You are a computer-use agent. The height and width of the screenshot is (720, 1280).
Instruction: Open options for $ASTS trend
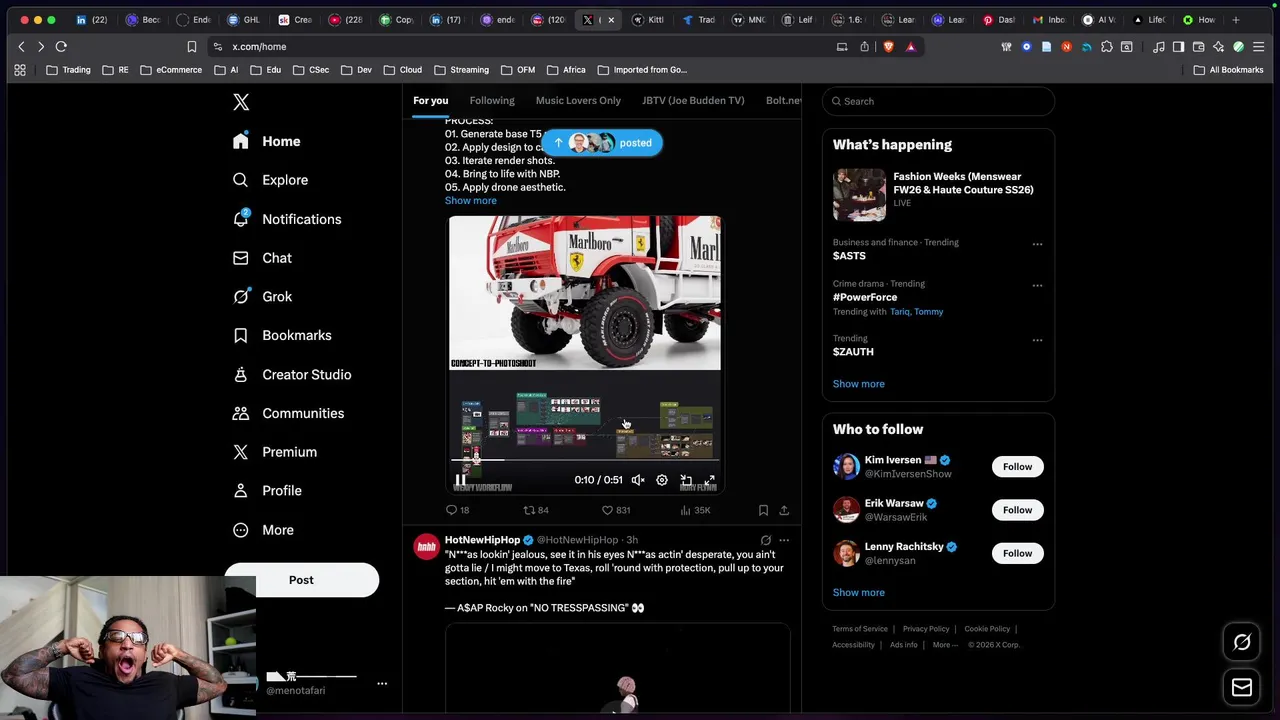pyautogui.click(x=1037, y=244)
